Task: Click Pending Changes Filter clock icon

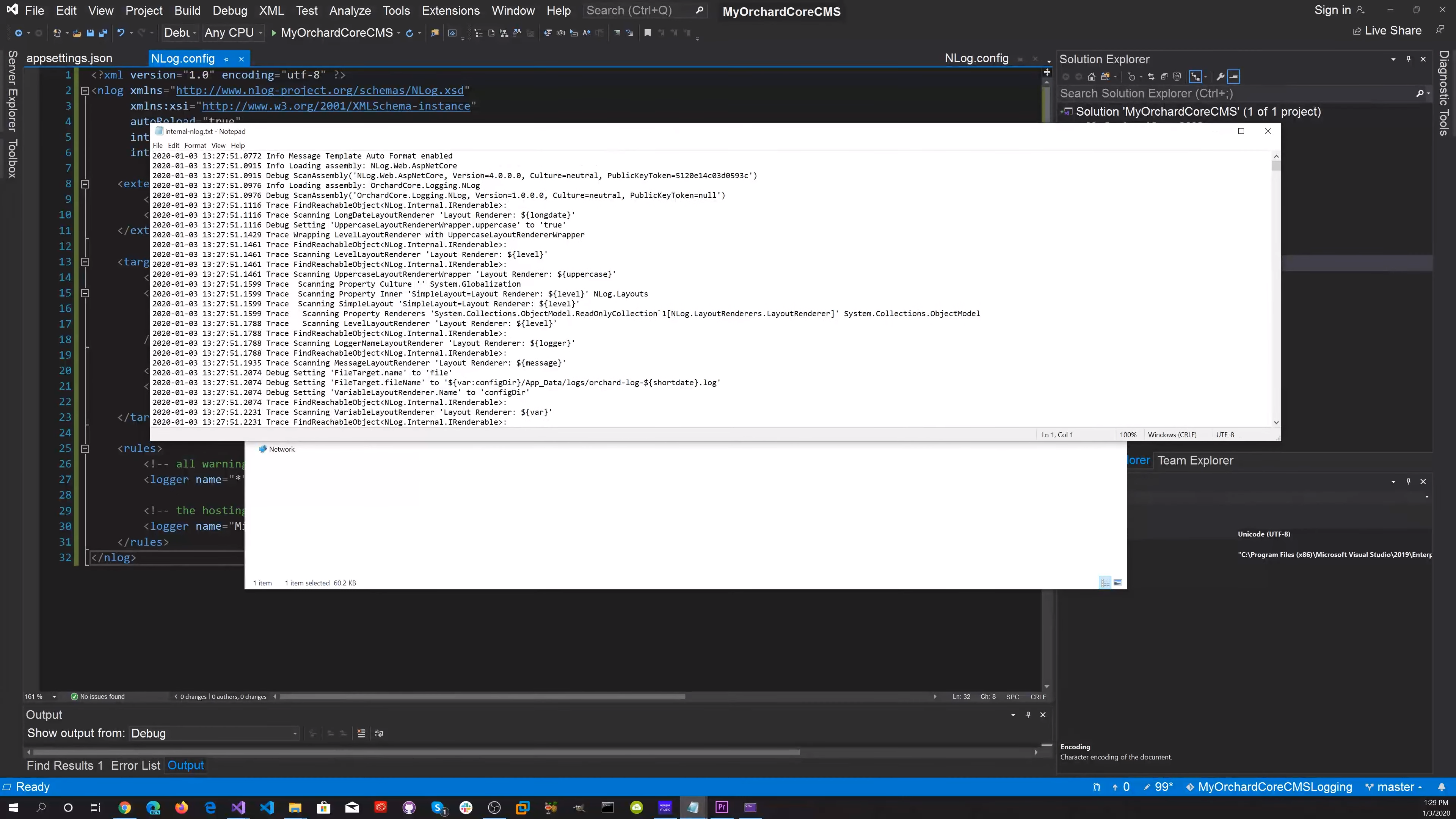Action: (1131, 76)
